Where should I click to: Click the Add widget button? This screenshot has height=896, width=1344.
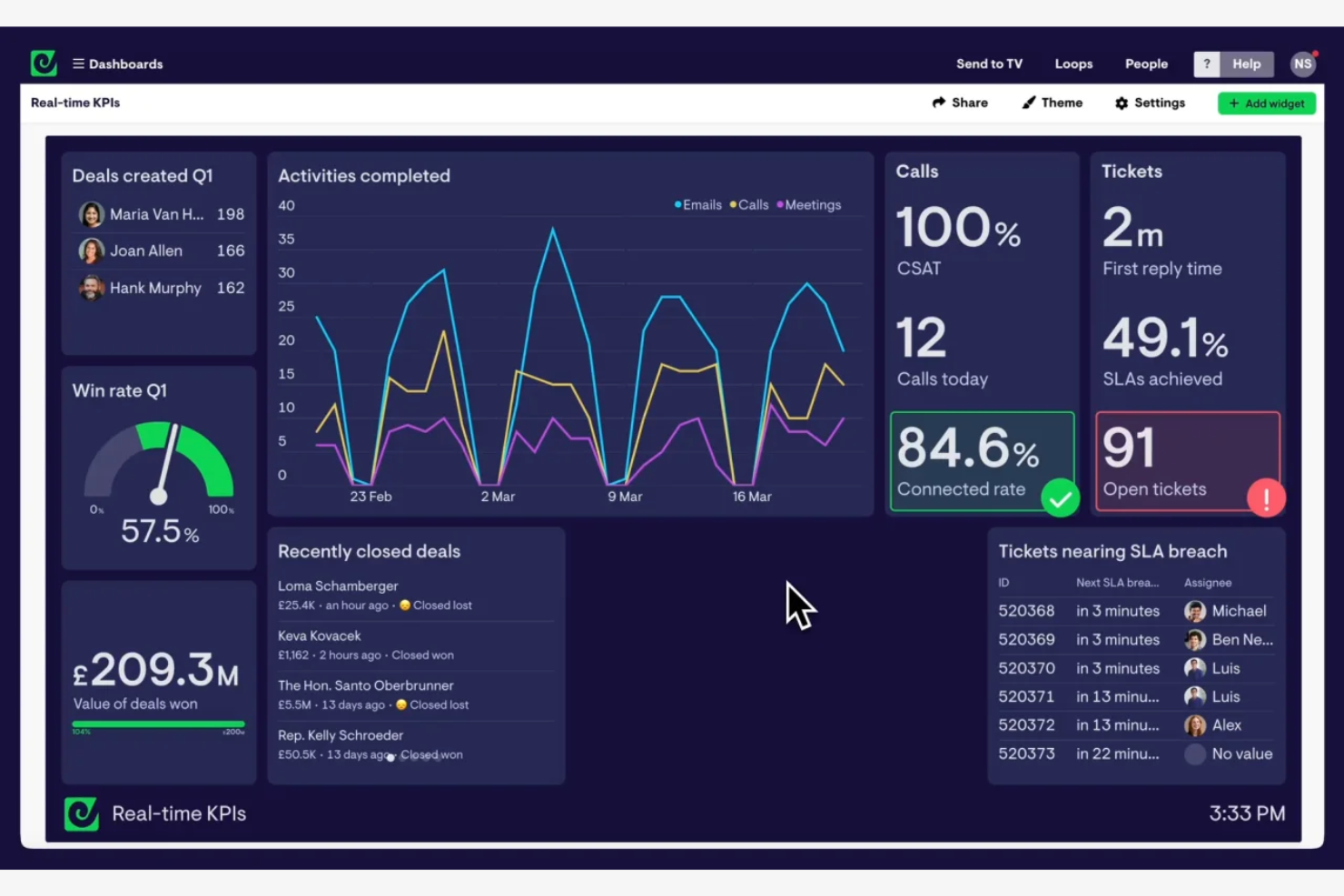[1267, 103]
